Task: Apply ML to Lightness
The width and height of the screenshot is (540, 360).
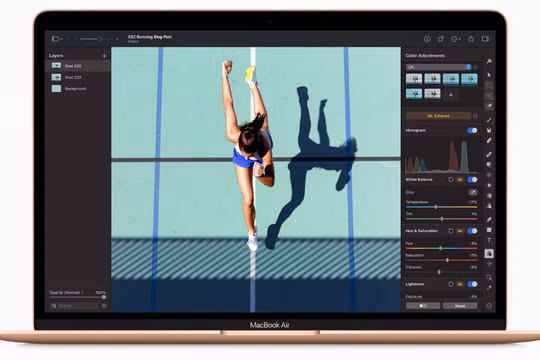Action: coord(460,284)
